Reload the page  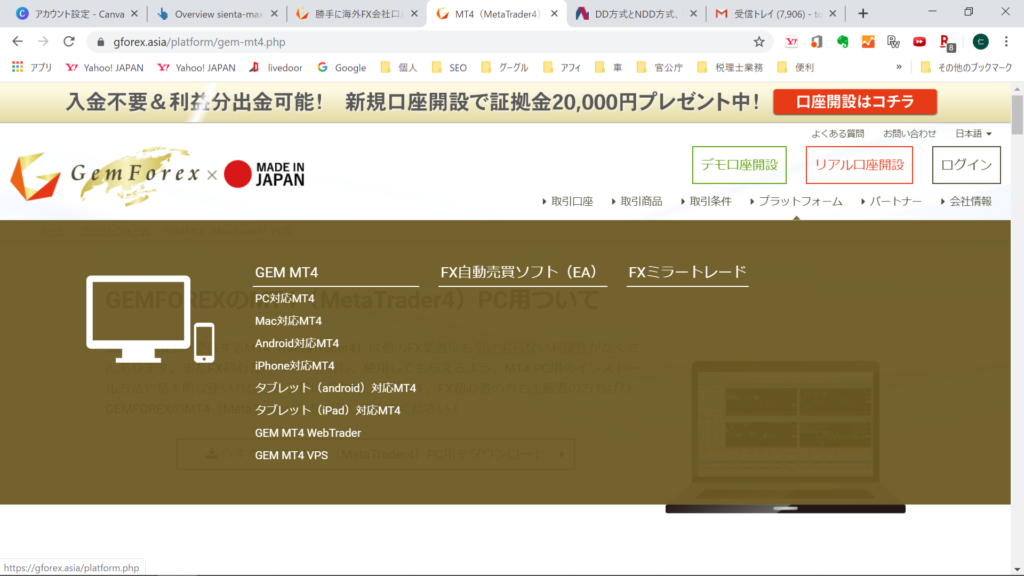tap(69, 42)
